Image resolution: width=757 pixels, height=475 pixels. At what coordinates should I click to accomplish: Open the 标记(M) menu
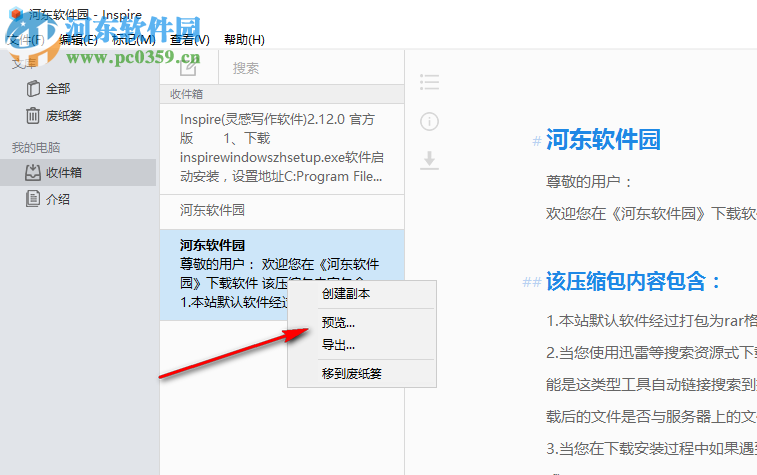[x=133, y=40]
